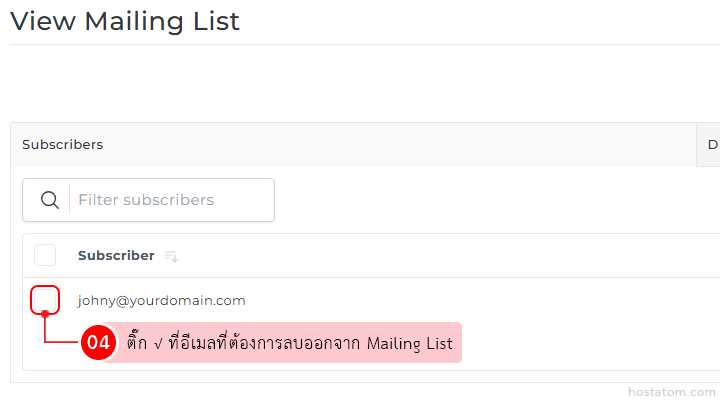720x400 pixels.
Task: Click the View Mailing List heading
Action: point(125,20)
